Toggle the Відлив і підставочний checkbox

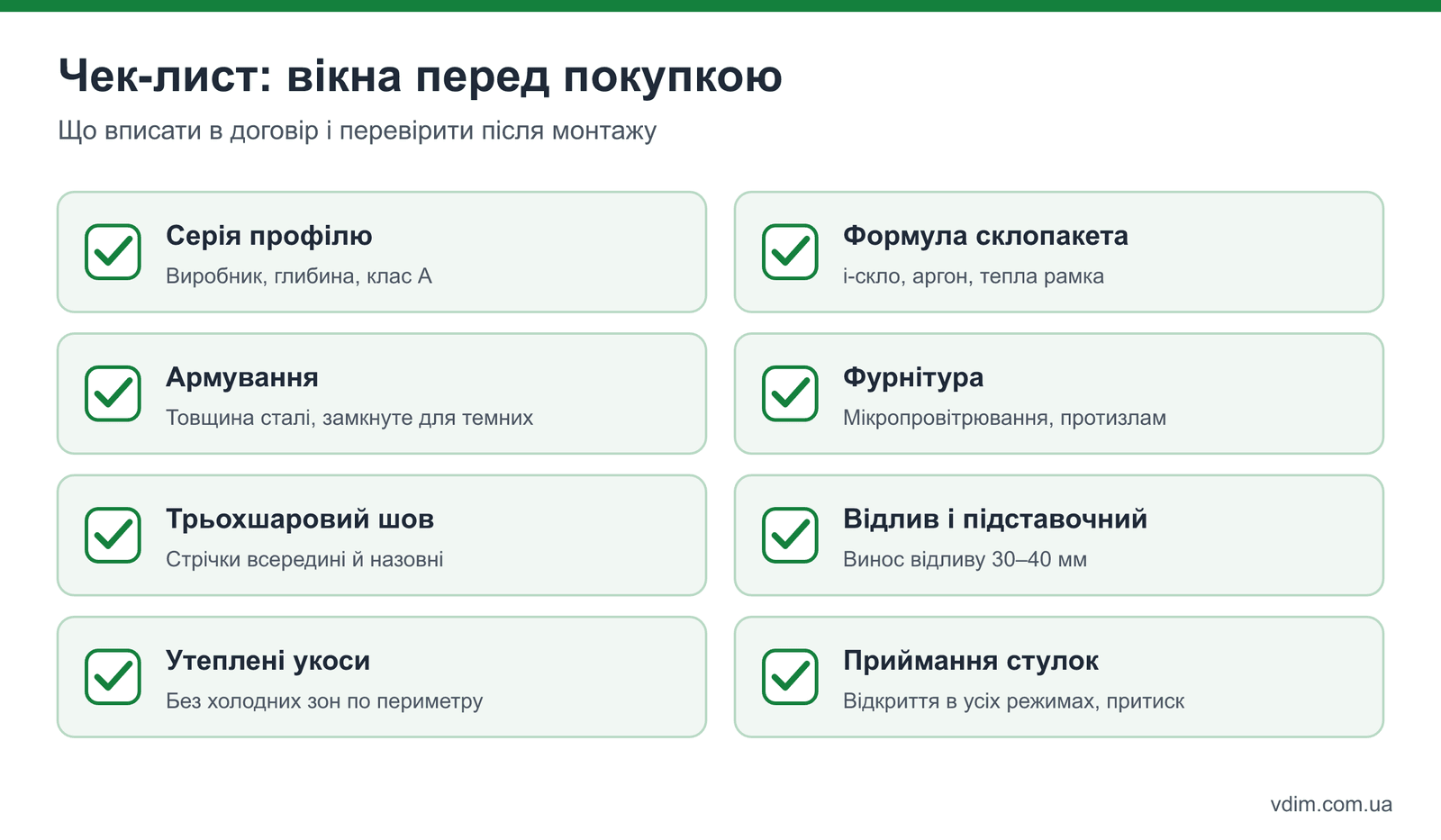pos(790,535)
